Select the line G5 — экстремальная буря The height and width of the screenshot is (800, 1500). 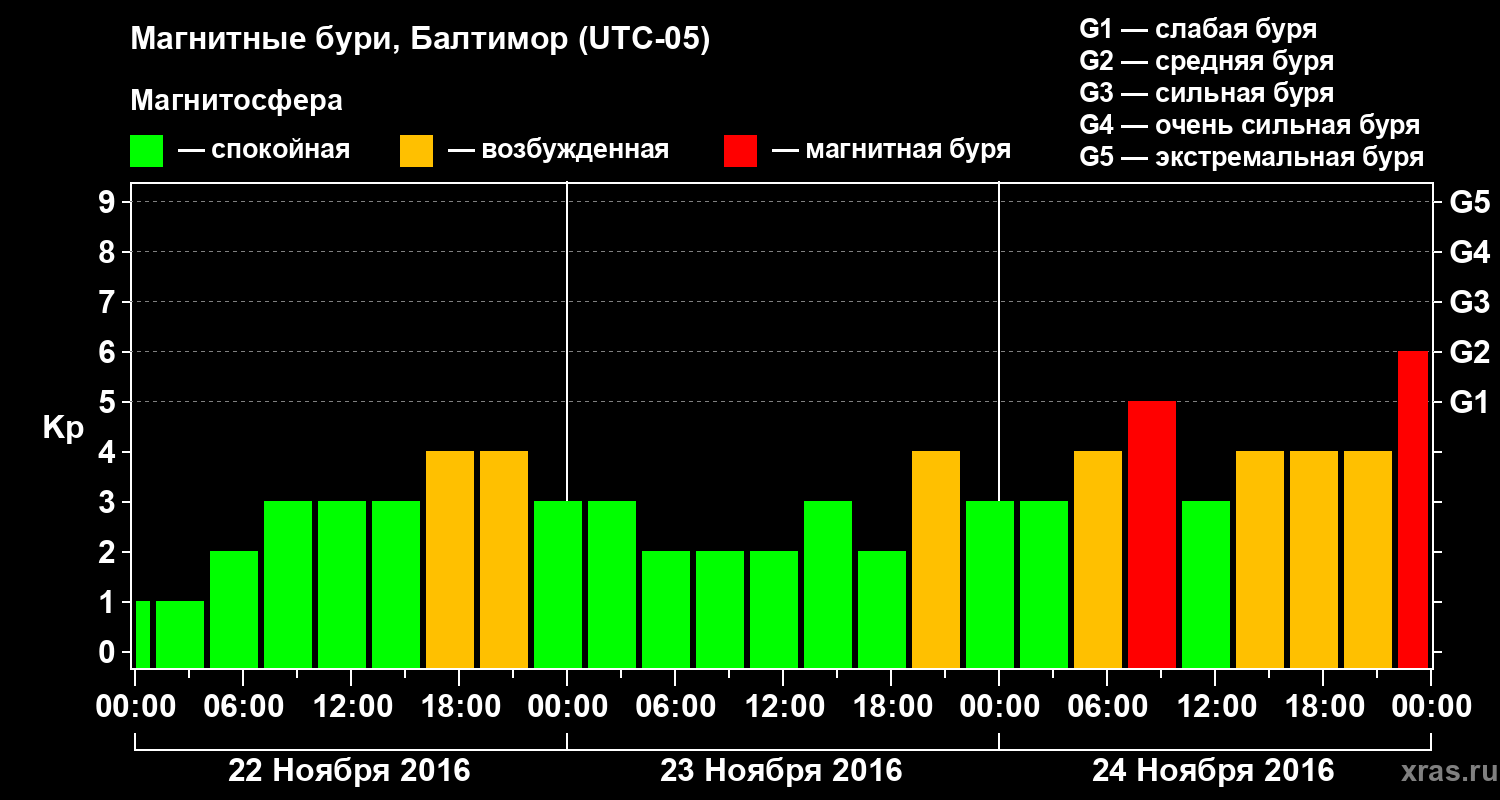tap(1251, 157)
